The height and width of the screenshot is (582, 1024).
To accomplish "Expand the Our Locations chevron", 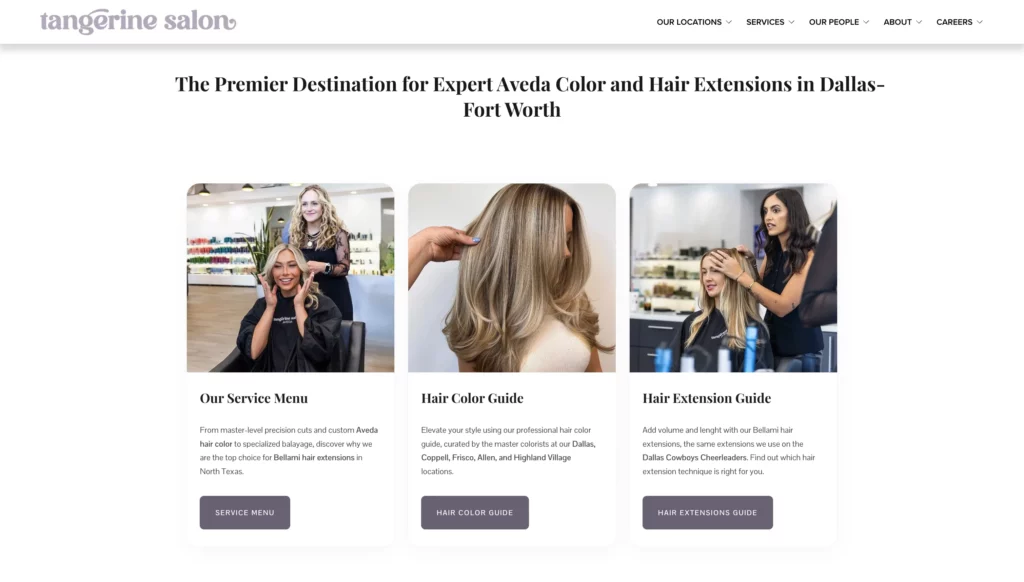I will point(729,22).
